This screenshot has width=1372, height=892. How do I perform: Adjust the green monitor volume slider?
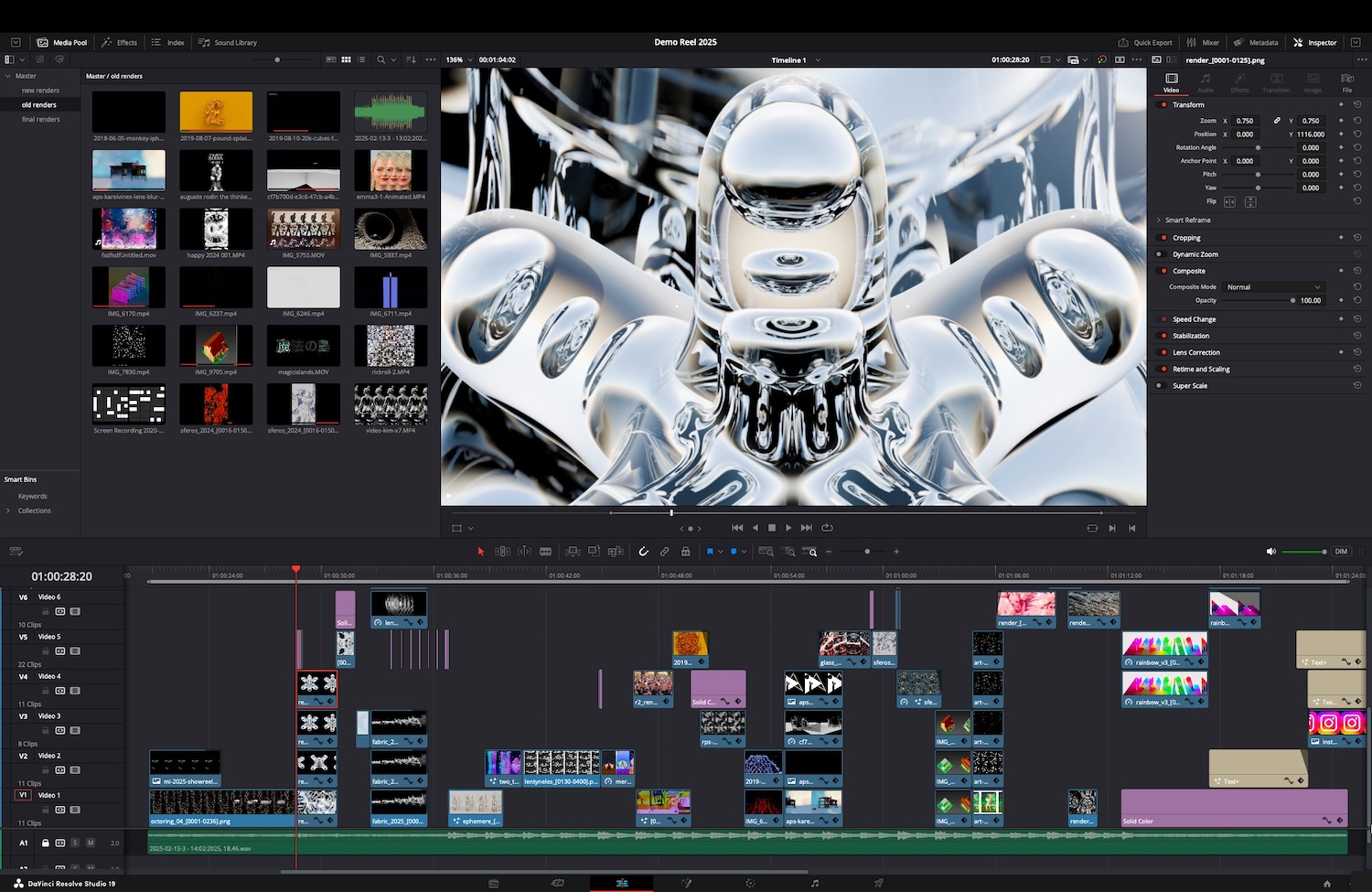point(1304,552)
